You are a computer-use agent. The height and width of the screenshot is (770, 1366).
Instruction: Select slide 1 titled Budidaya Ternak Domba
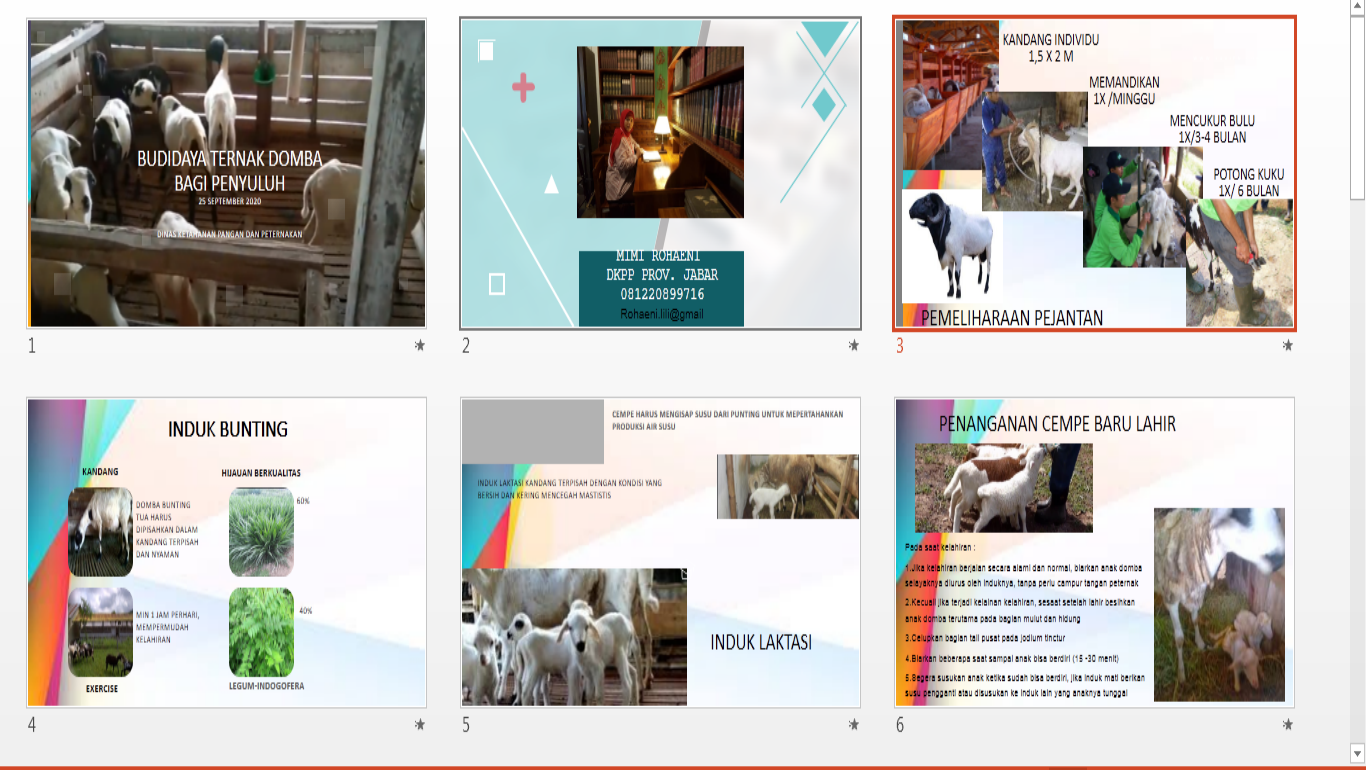click(x=227, y=174)
